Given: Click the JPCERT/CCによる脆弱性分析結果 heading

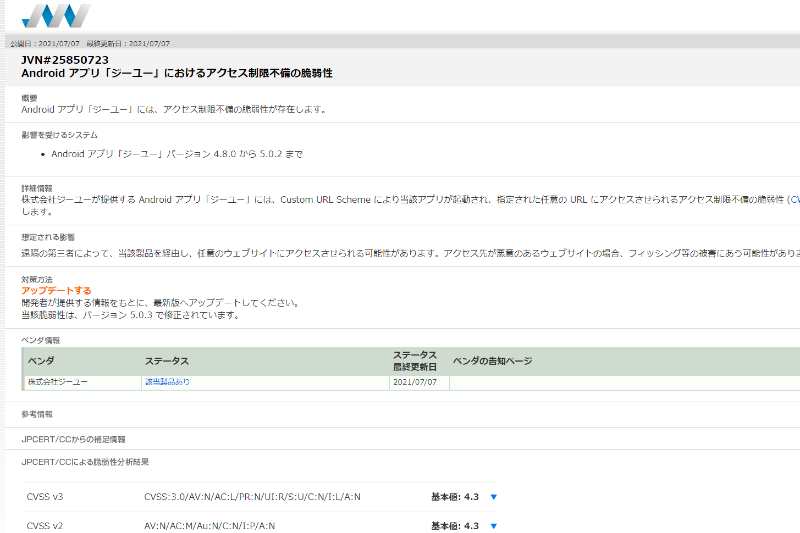Looking at the screenshot, I should tap(85, 462).
